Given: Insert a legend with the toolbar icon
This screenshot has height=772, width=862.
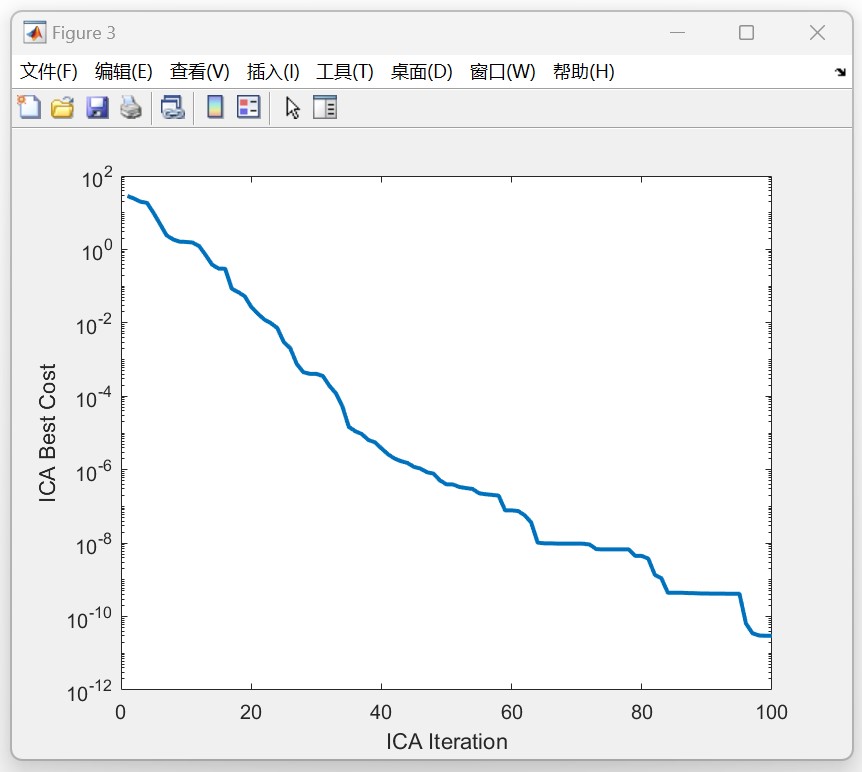Looking at the screenshot, I should coord(248,107).
